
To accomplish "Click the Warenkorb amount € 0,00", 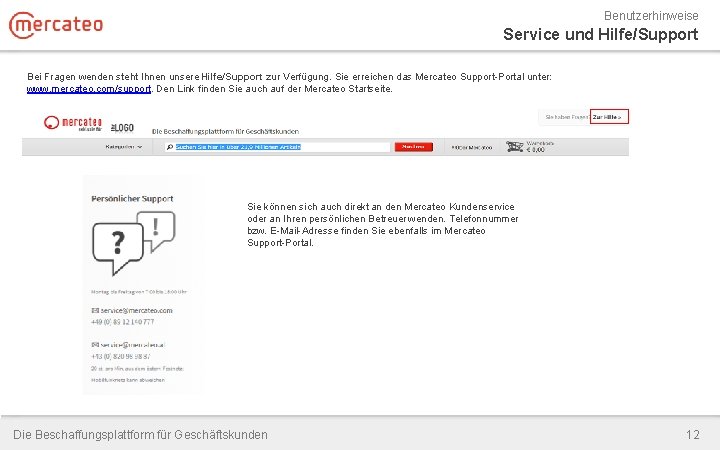I will point(535,150).
